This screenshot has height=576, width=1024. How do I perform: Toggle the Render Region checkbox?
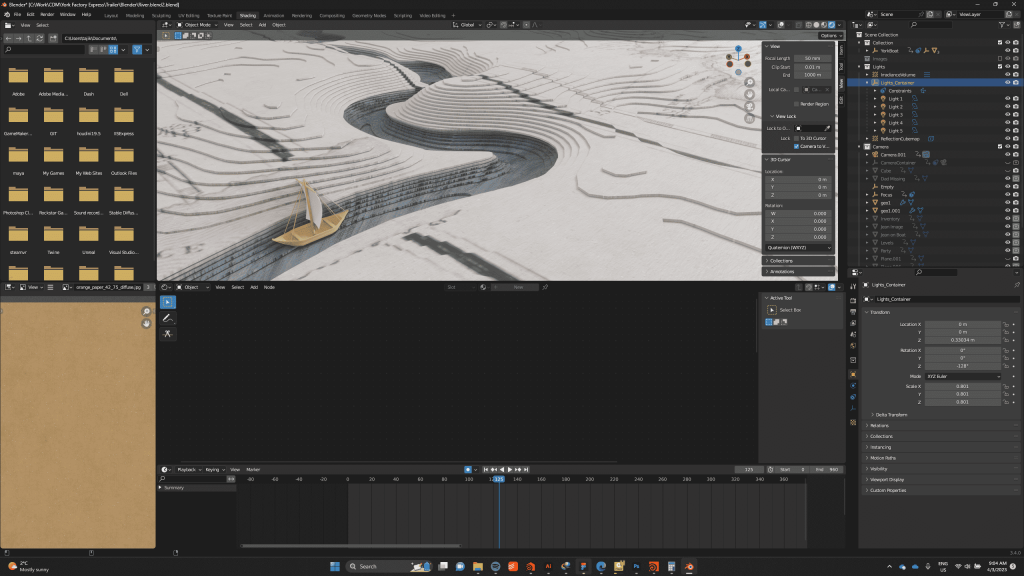[x=796, y=104]
